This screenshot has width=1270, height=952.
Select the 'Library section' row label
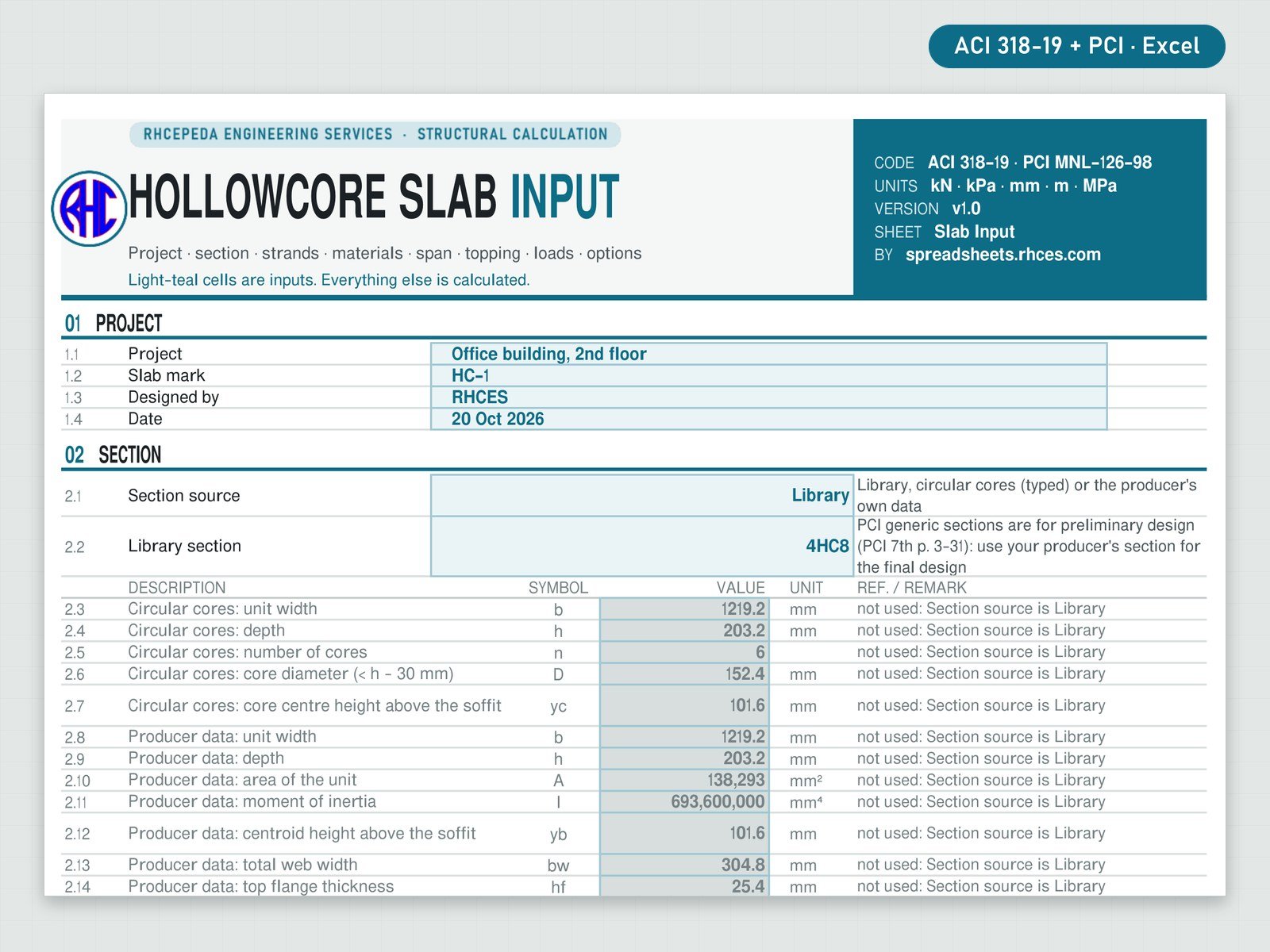[185, 547]
